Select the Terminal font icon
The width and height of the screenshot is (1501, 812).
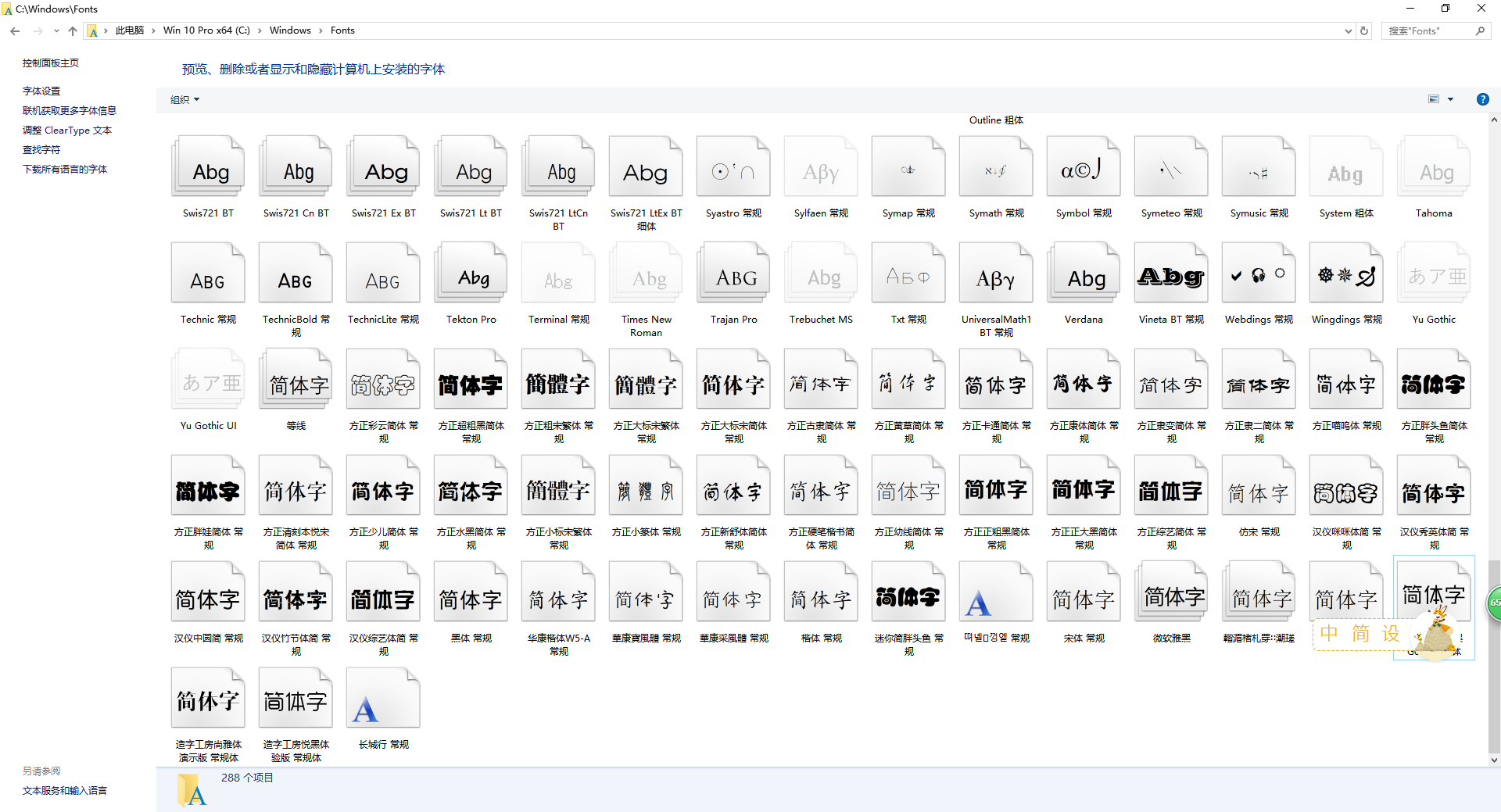(558, 274)
